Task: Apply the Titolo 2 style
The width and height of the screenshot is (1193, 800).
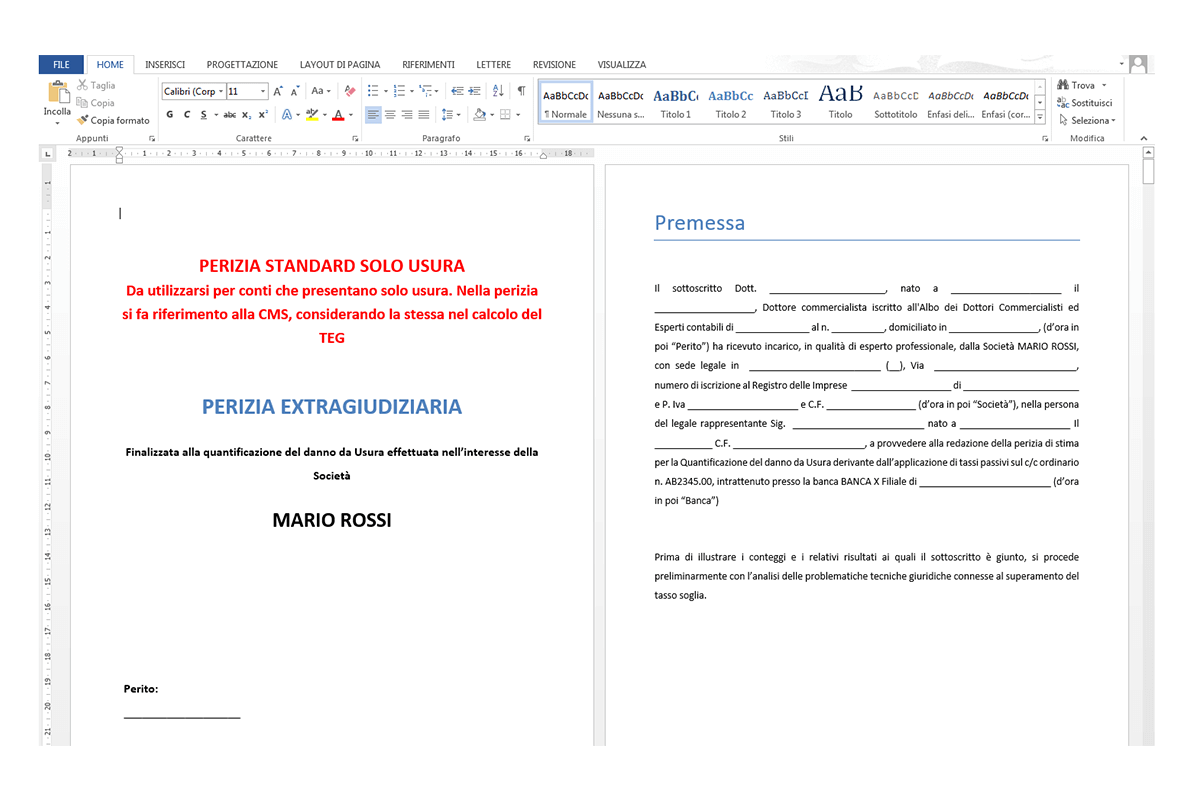Action: [x=730, y=102]
